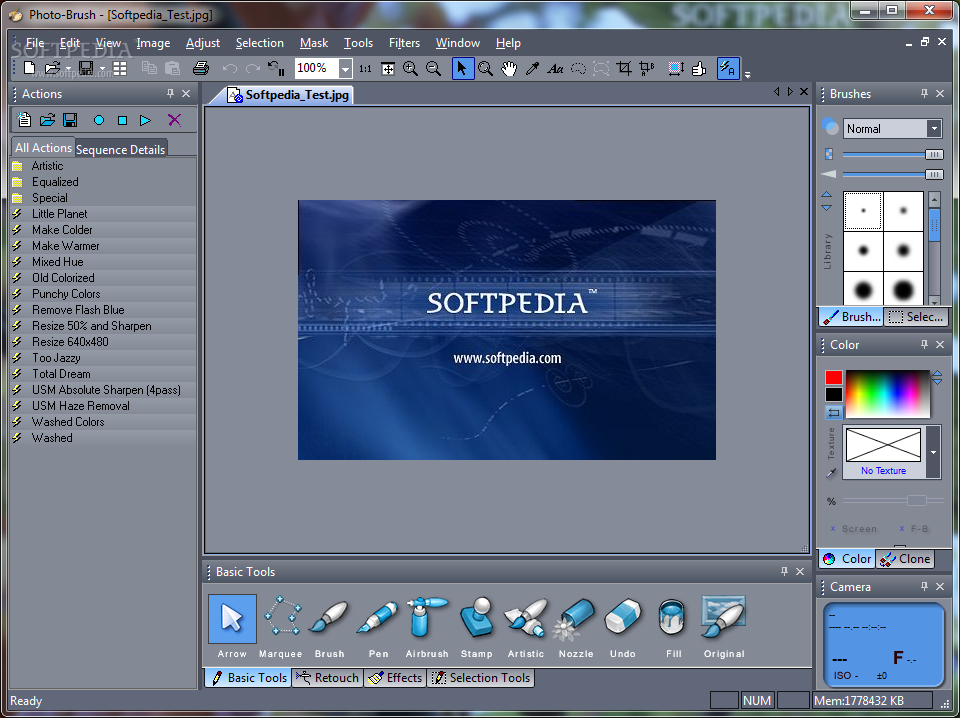The height and width of the screenshot is (718, 960).
Task: Select Resize 640x480 action
Action: pyautogui.click(x=103, y=342)
